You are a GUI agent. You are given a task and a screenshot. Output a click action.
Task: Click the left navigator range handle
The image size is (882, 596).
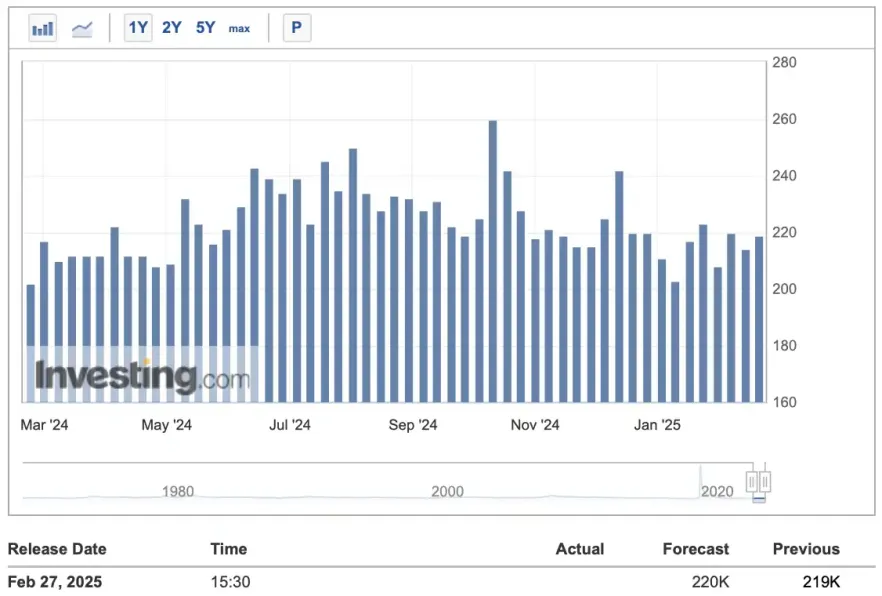(753, 482)
